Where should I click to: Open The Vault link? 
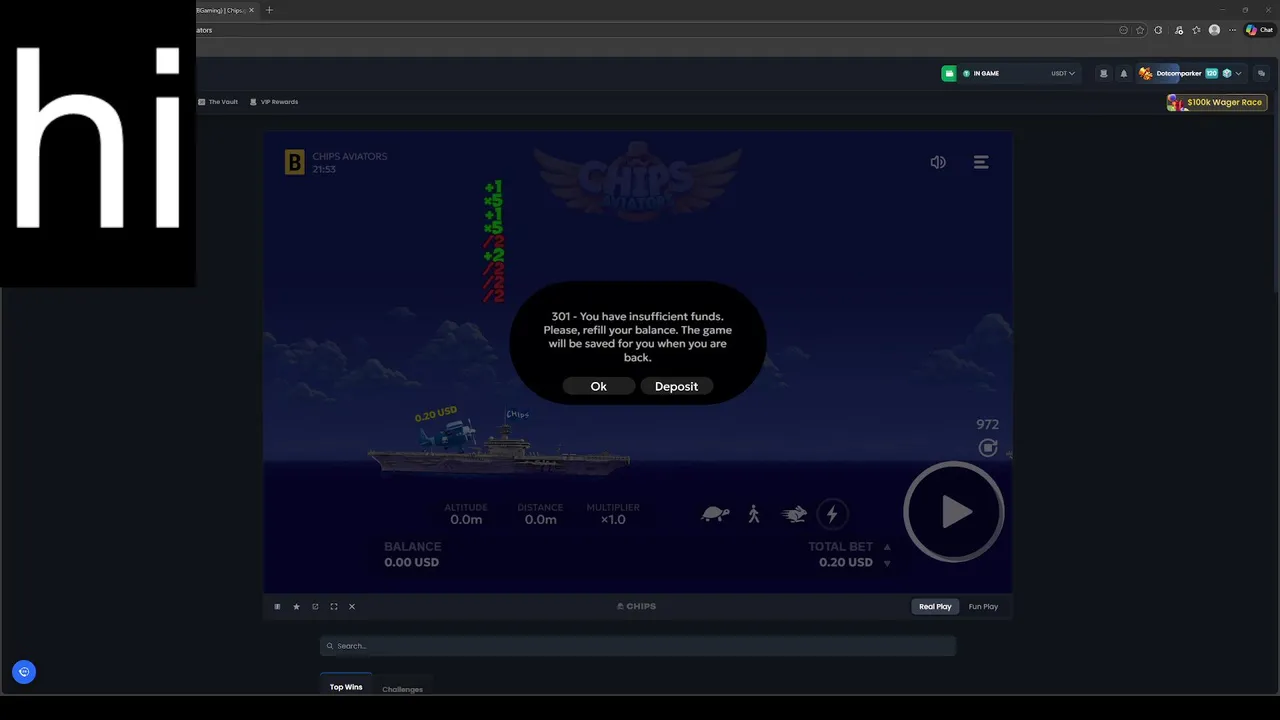click(218, 102)
